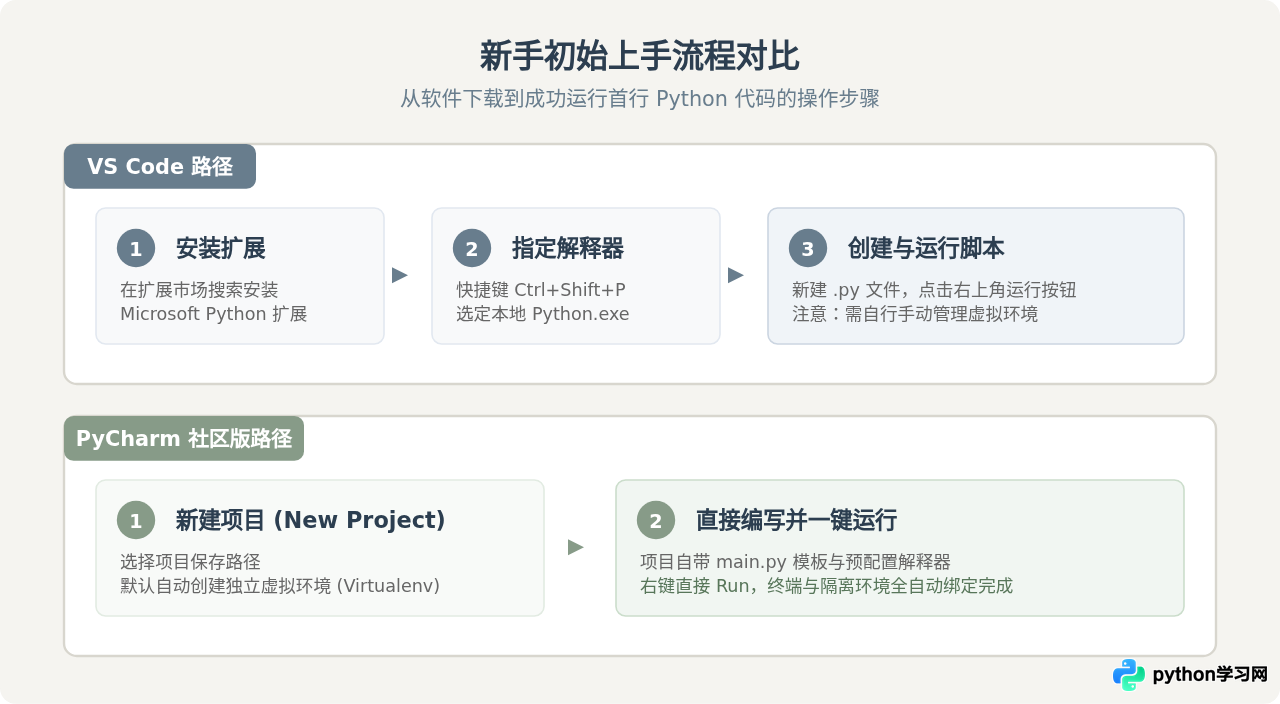
Task: Click the note 注意:需自行手动管理虚拟环境
Action: click(x=915, y=314)
